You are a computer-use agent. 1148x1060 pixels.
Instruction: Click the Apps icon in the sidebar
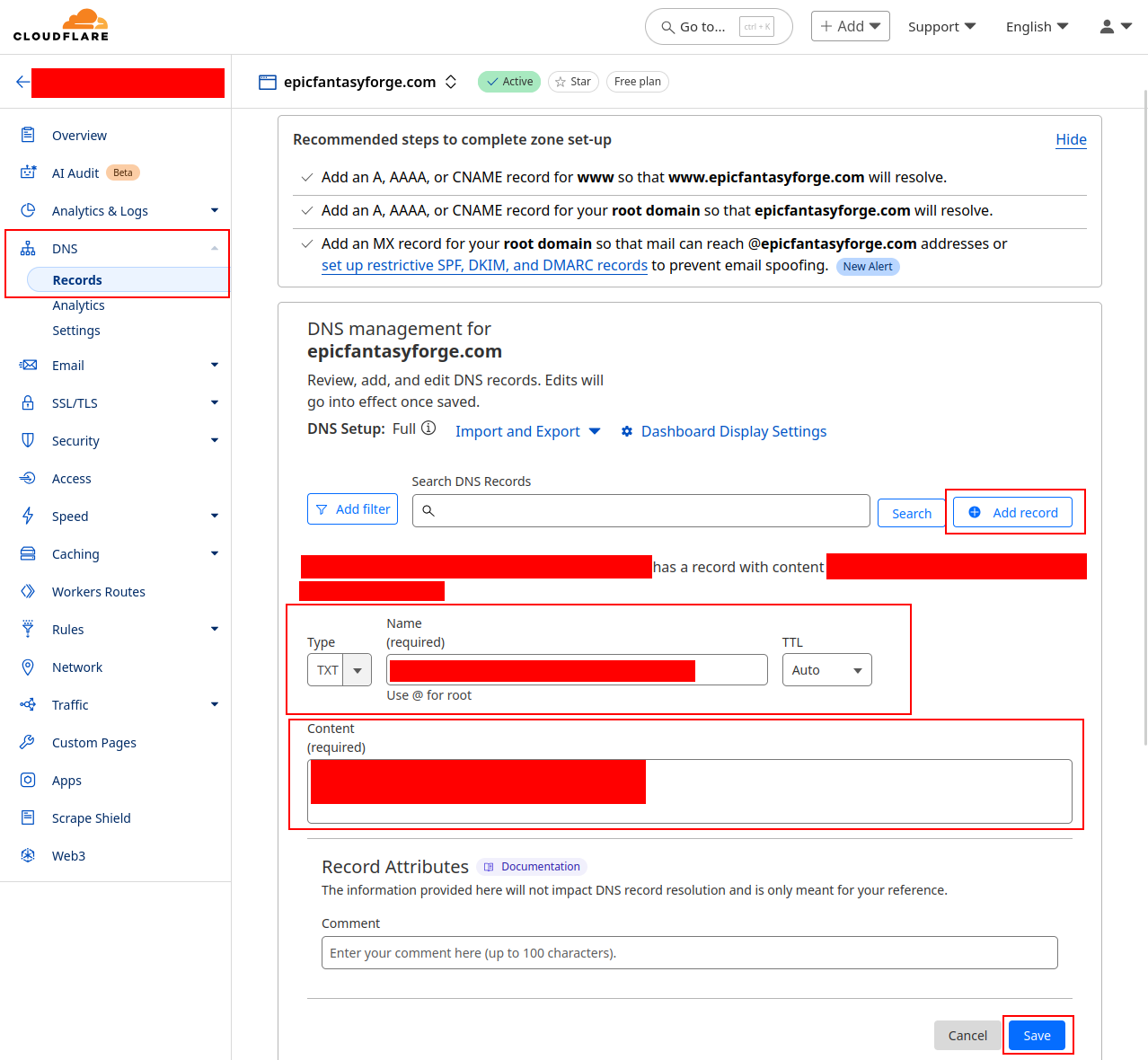(28, 780)
